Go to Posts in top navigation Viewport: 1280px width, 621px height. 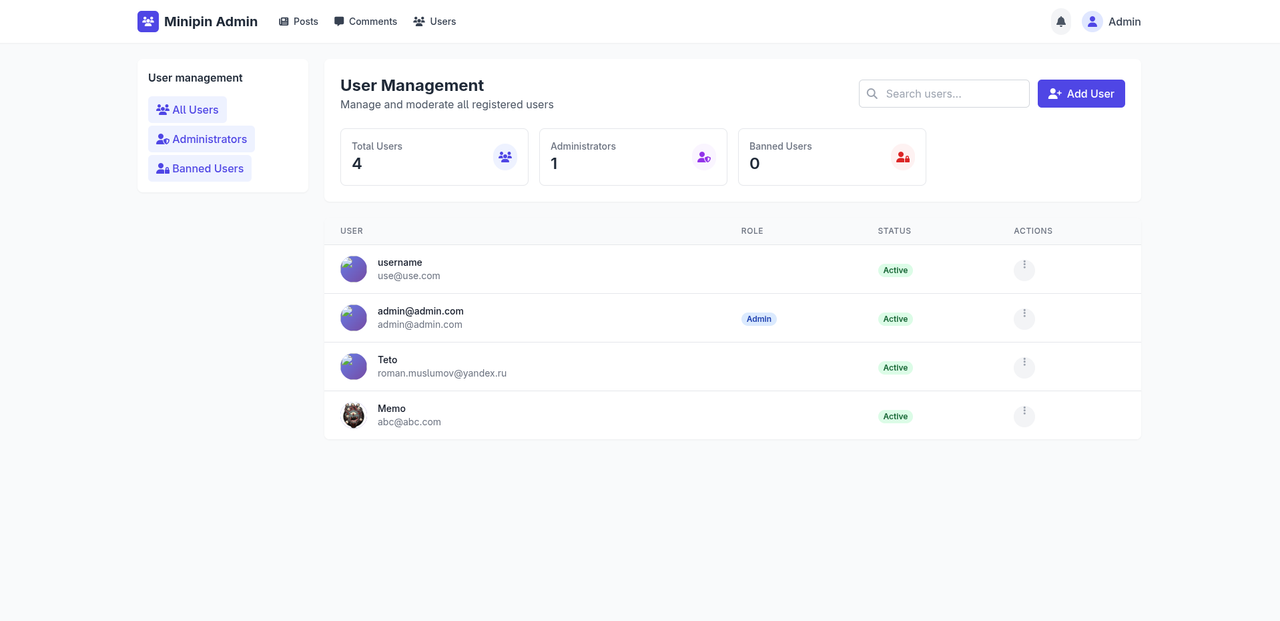[x=298, y=21]
